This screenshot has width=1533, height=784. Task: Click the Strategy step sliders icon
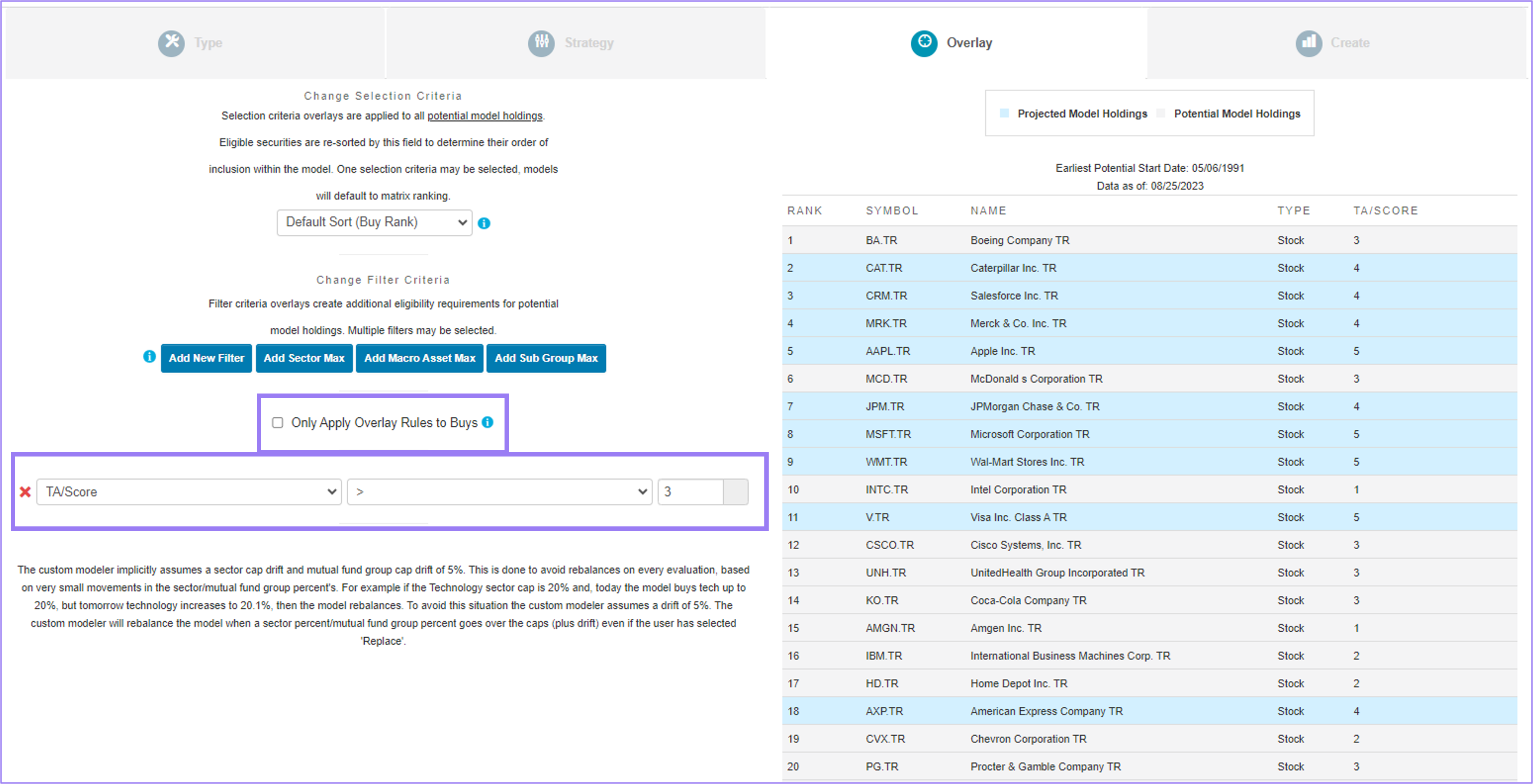[x=542, y=43]
